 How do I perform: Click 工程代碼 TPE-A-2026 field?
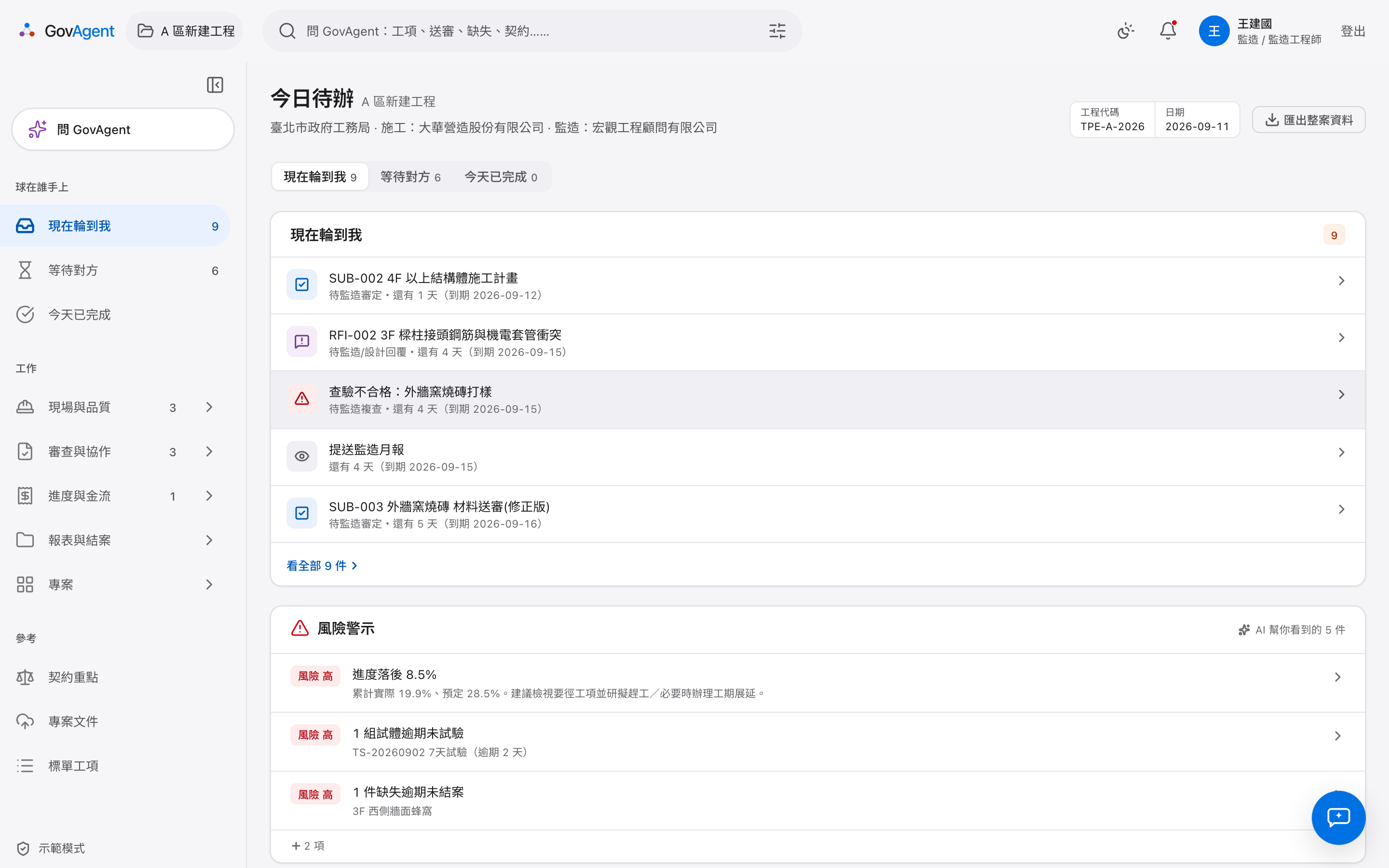1112,120
